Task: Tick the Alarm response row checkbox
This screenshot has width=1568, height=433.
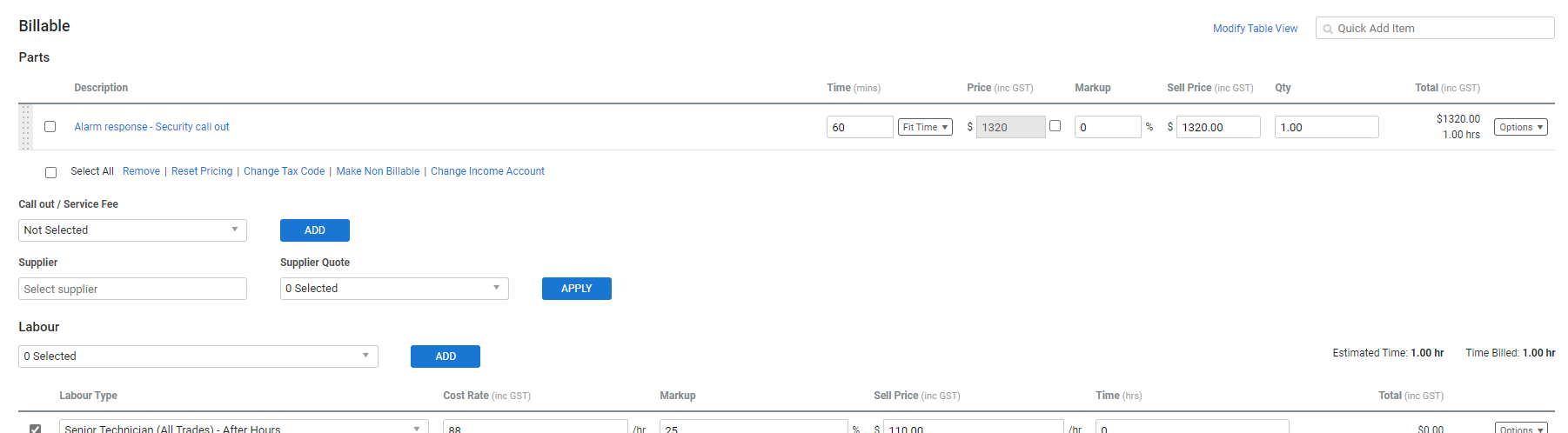Action: pos(50,127)
